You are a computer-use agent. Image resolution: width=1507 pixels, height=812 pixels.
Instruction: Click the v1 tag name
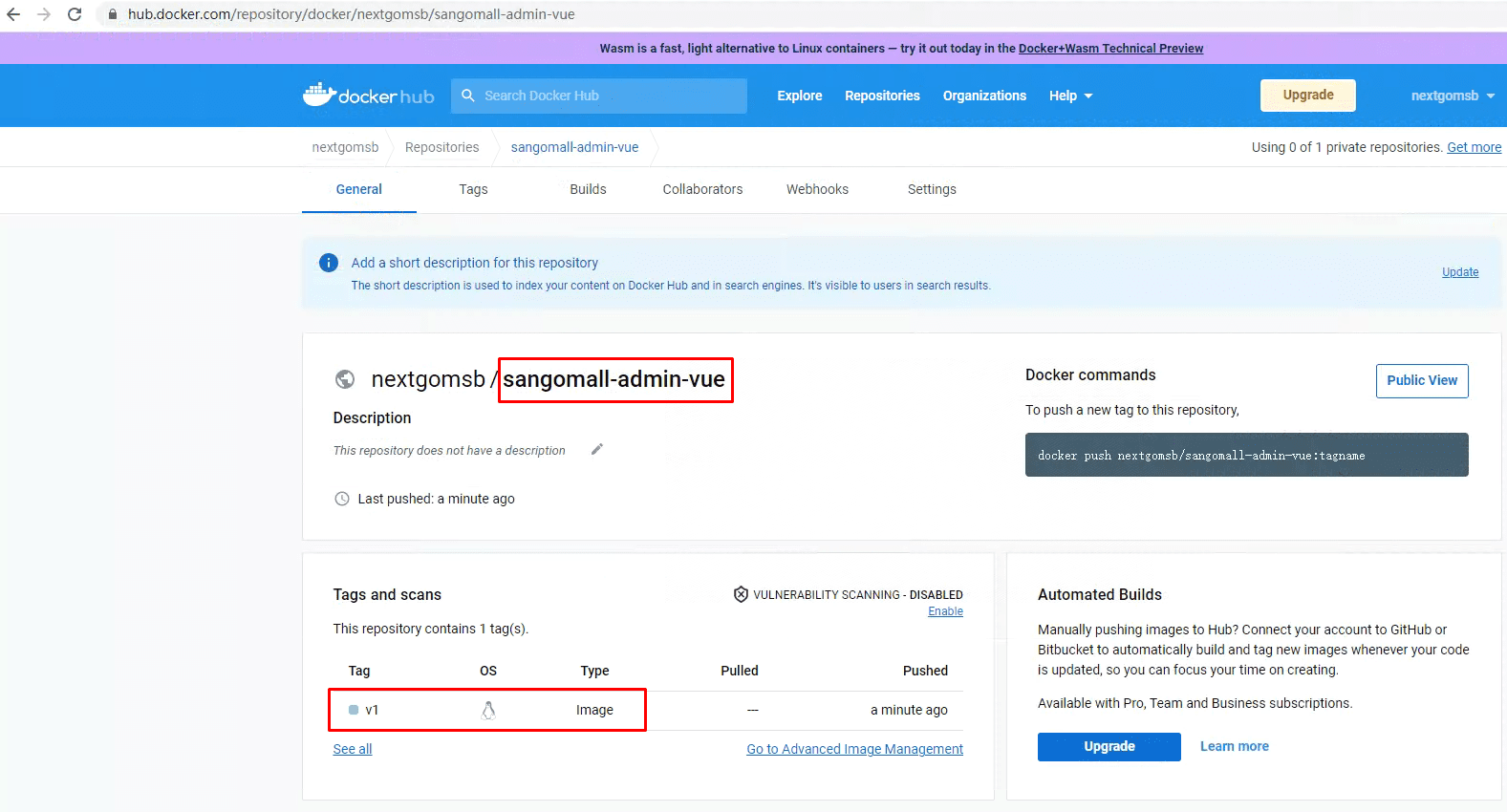tap(372, 710)
